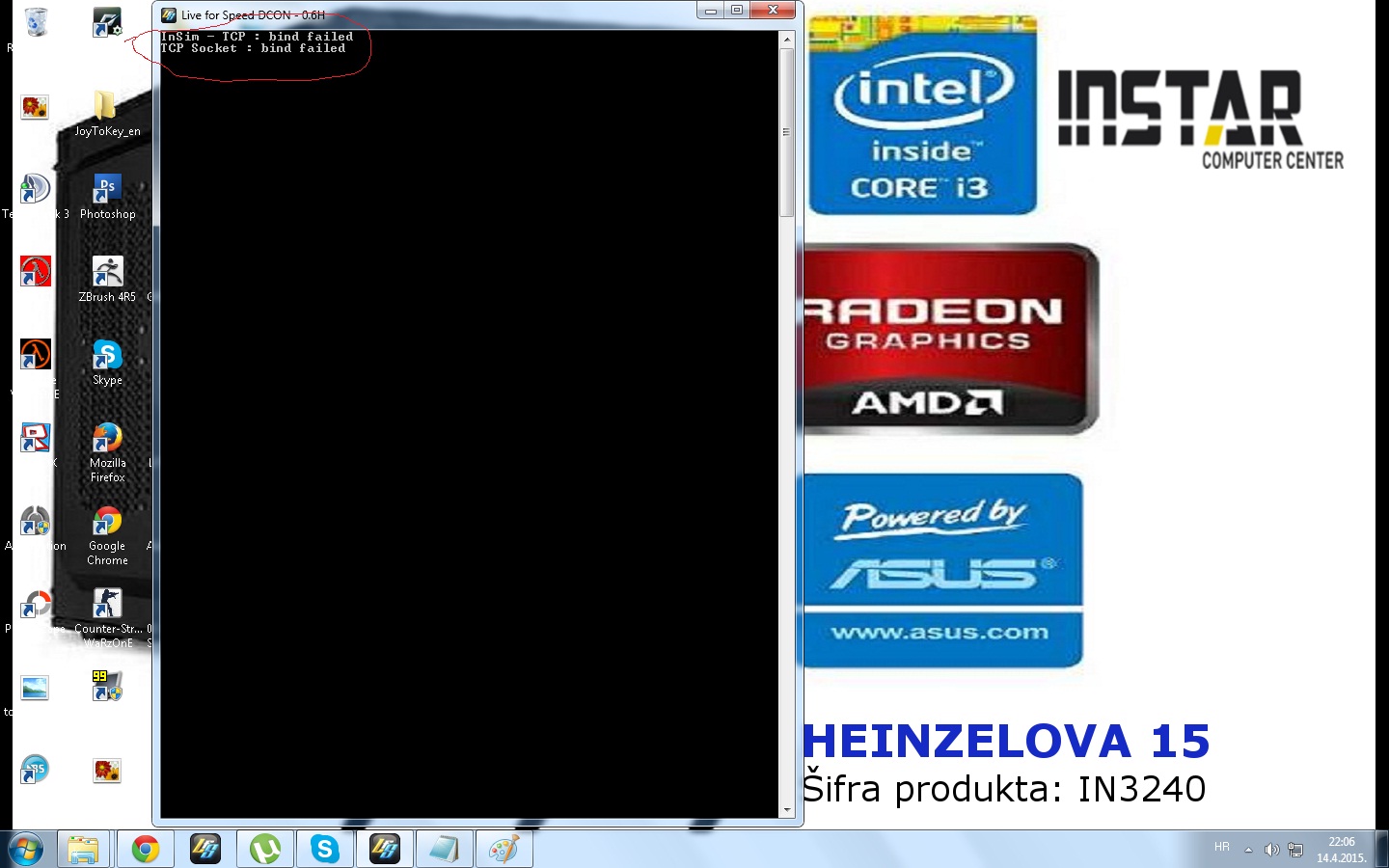Image resolution: width=1389 pixels, height=868 pixels.
Task: Select the landscape picture file on desktop
Action: (x=35, y=688)
